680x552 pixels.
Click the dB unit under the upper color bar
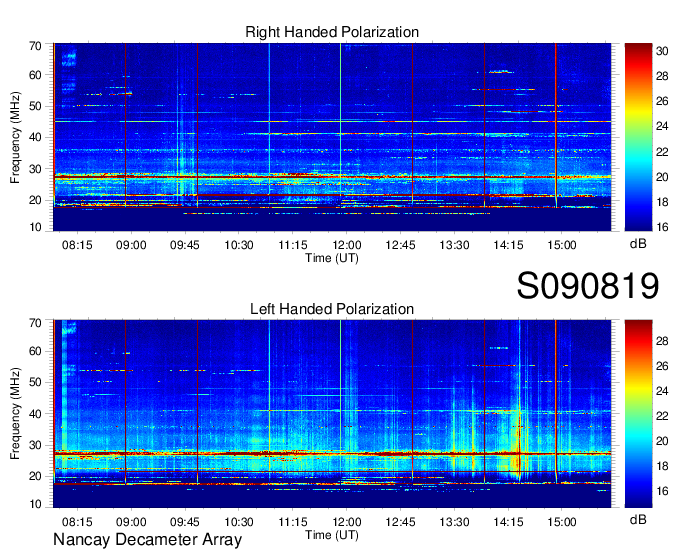click(638, 244)
